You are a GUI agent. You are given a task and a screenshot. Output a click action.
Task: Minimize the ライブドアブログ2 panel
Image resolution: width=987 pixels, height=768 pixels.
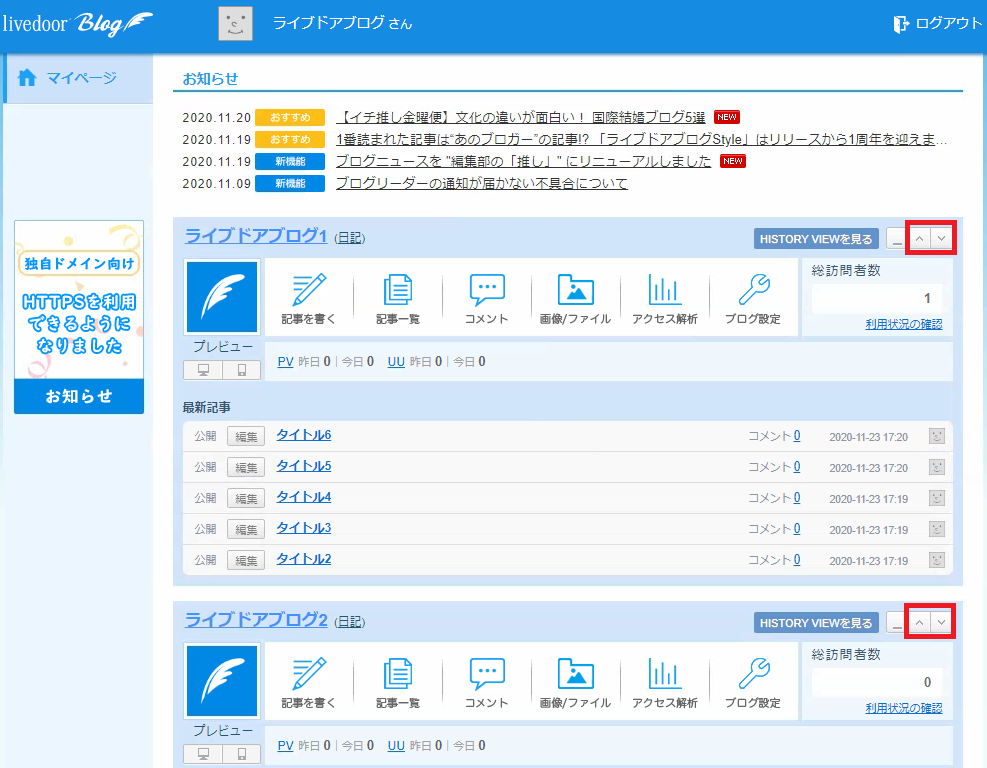897,623
